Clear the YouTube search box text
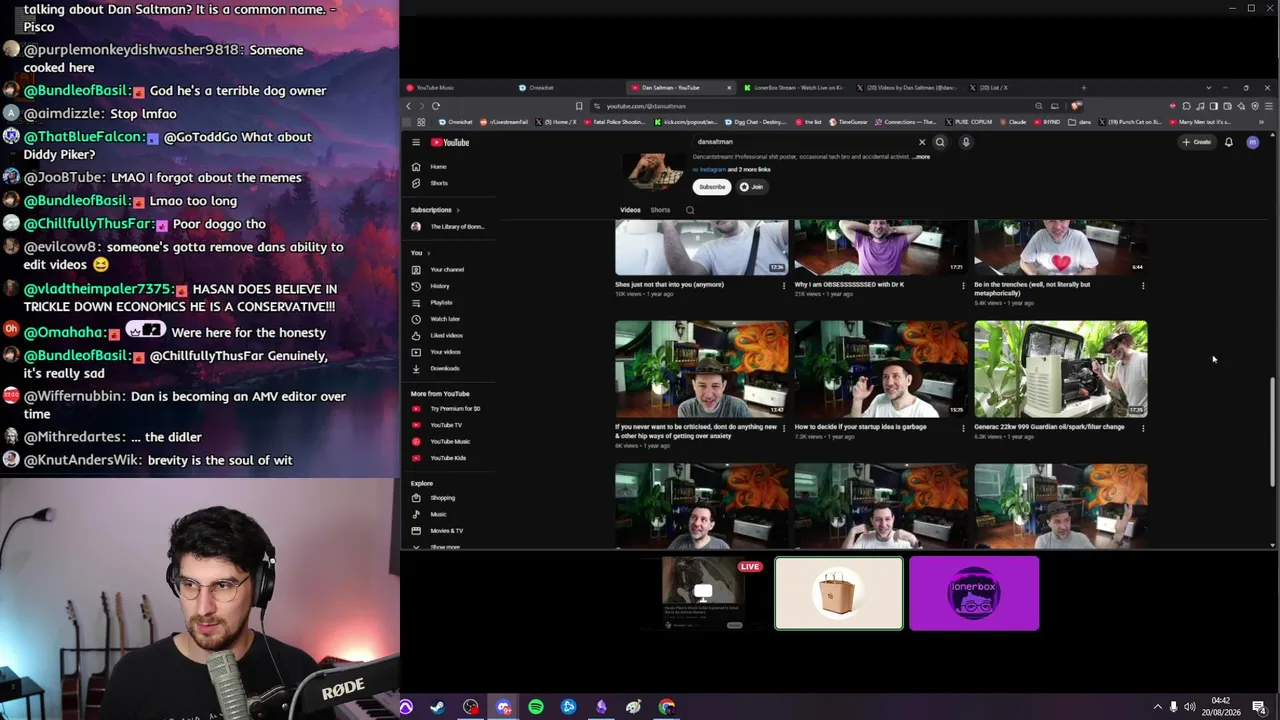 click(922, 142)
